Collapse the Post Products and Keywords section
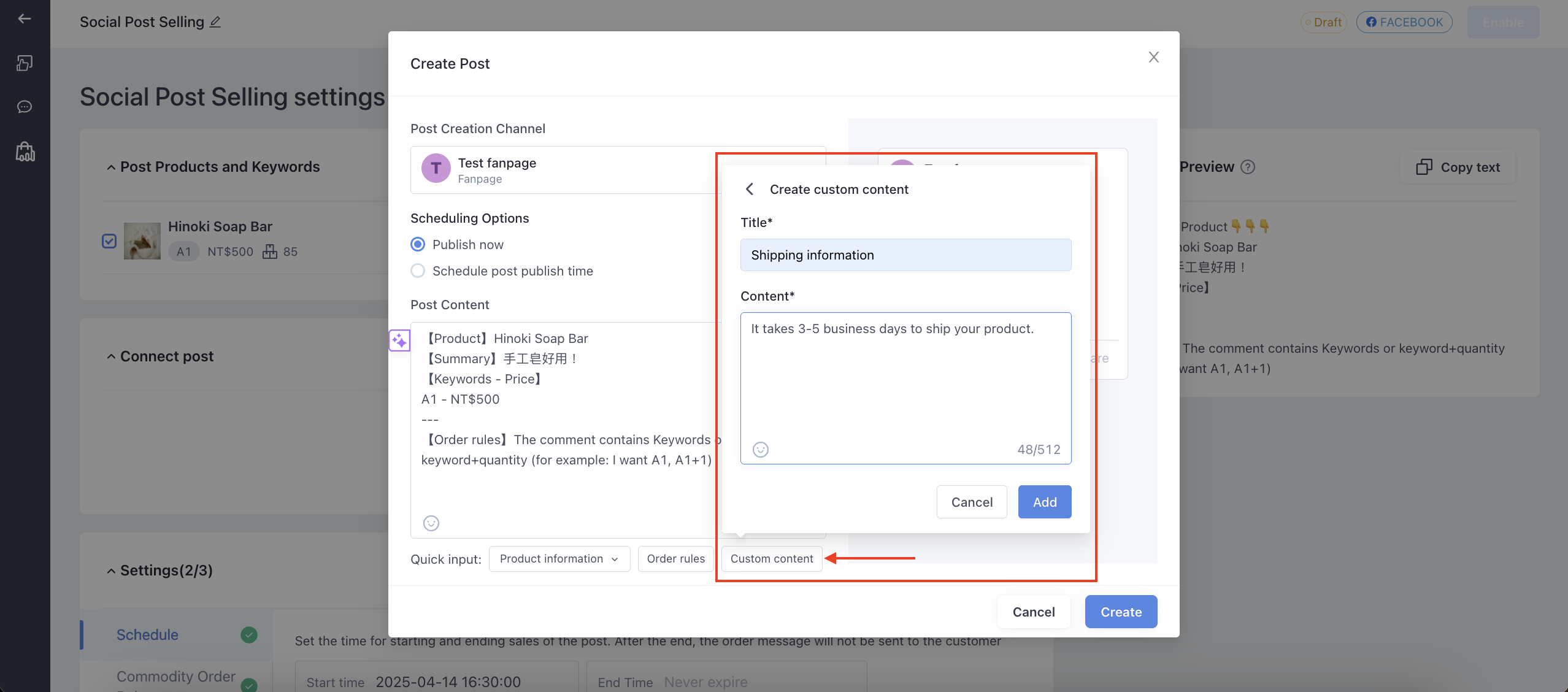This screenshot has width=1568, height=692. (111, 167)
